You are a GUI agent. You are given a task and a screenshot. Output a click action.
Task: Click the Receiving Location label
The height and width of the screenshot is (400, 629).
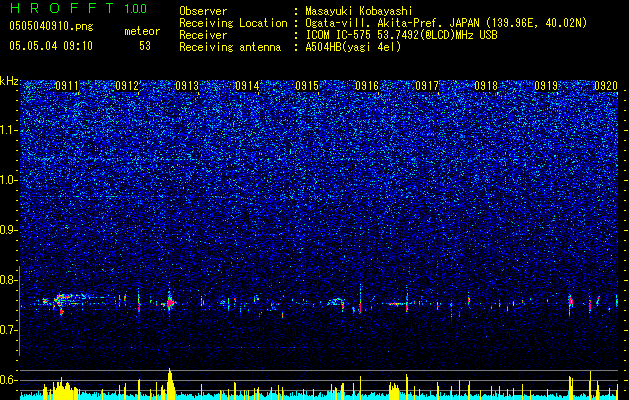click(233, 23)
